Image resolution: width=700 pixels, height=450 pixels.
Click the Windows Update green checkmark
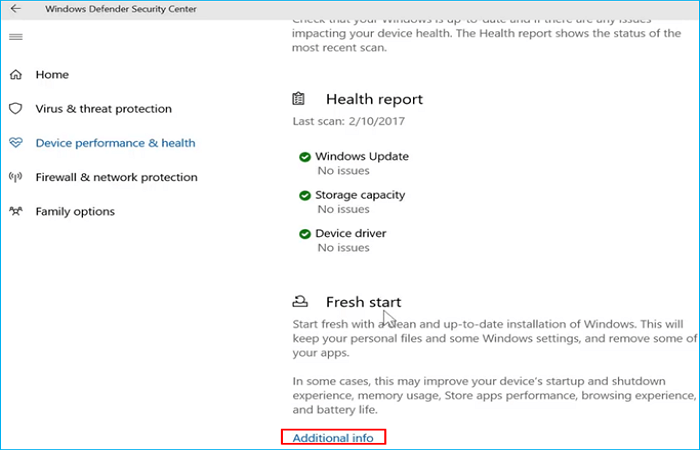click(x=304, y=157)
